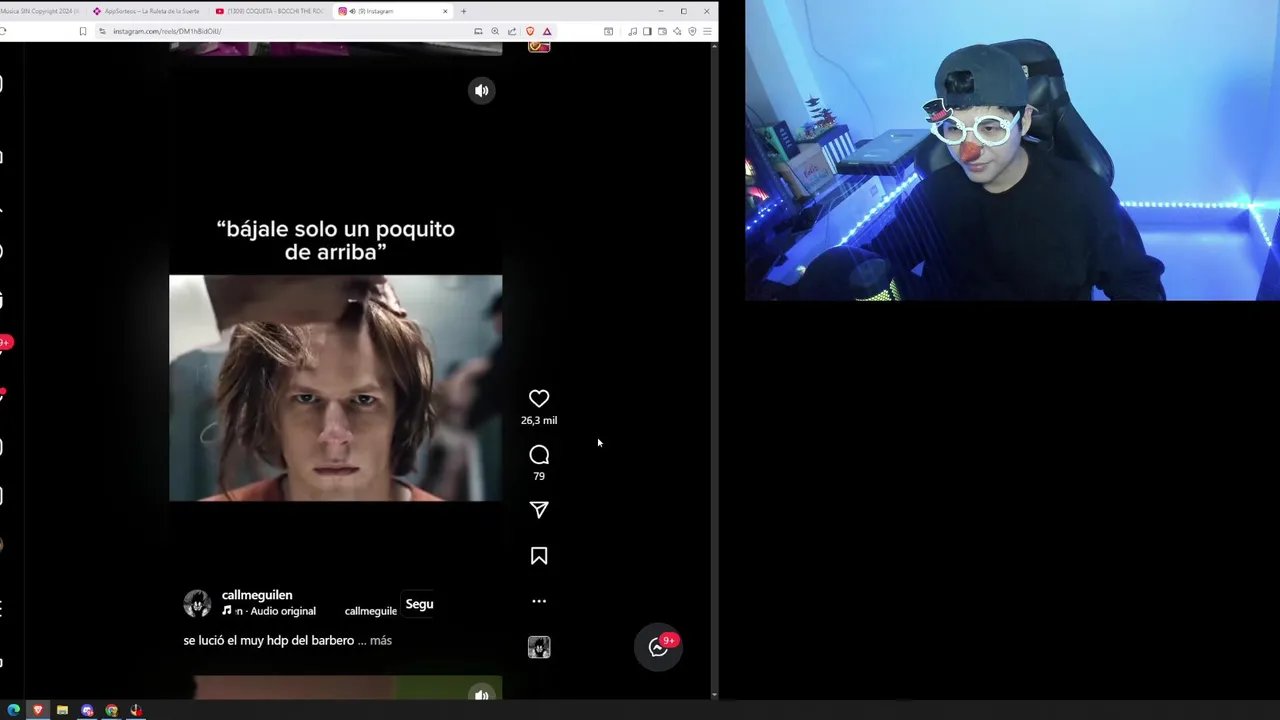The image size is (1280, 720).
Task: Expand the caption with 'más'
Action: pyautogui.click(x=381, y=640)
